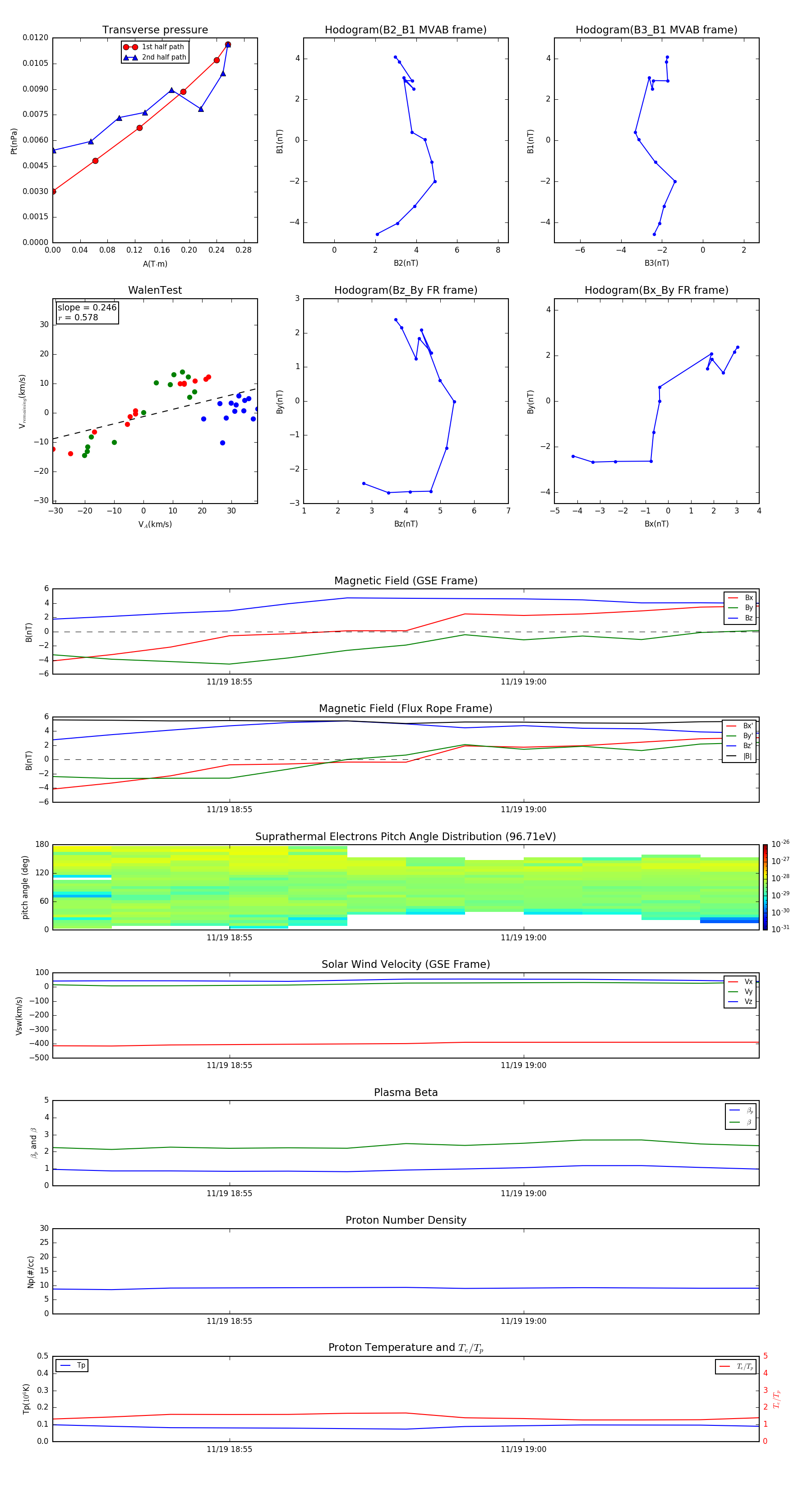Click the dashed regression line in WalenTest
This screenshot has height=1489, width=812.
154,413
